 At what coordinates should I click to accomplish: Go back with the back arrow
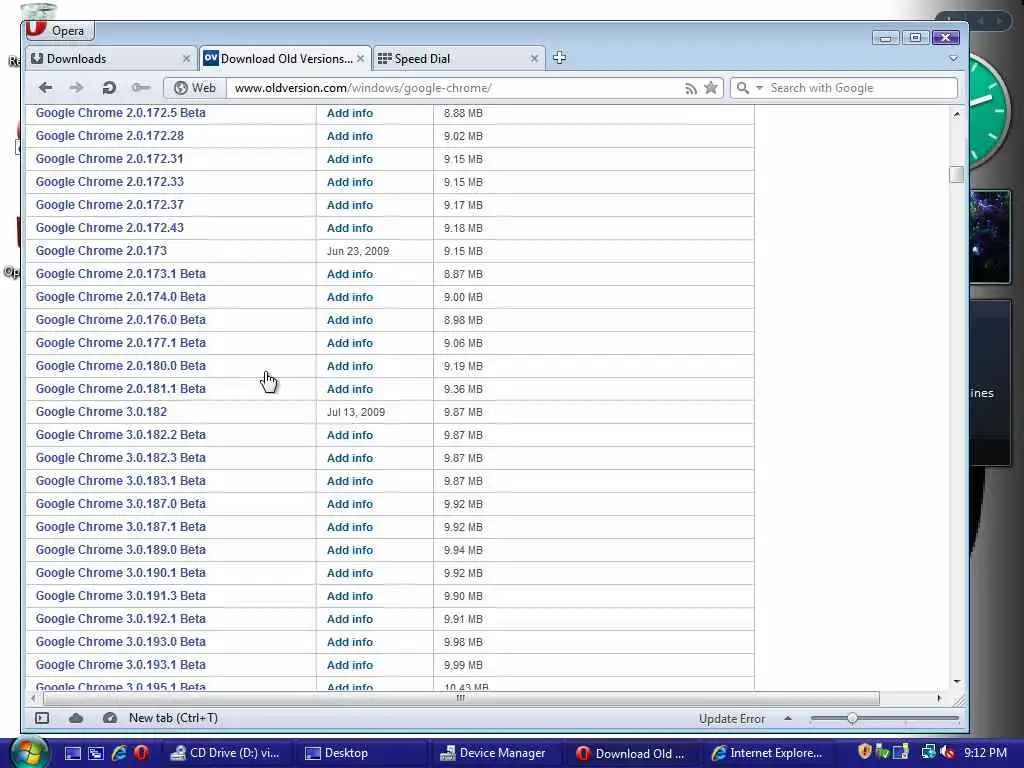point(45,88)
